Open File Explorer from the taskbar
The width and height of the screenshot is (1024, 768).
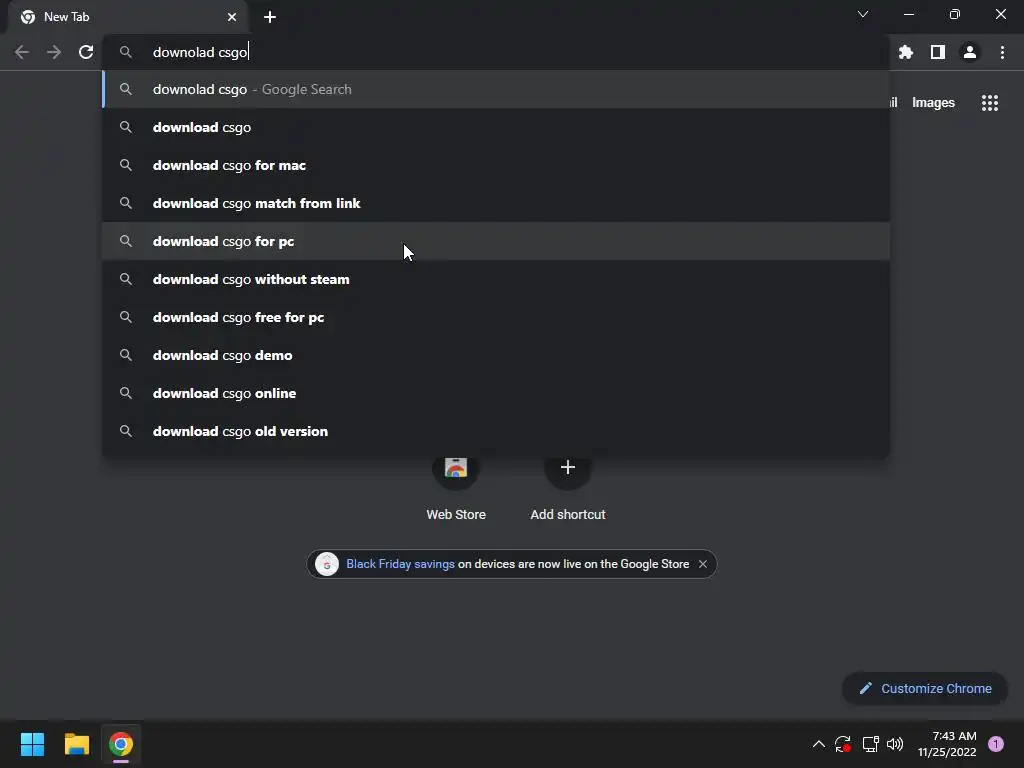tap(76, 744)
